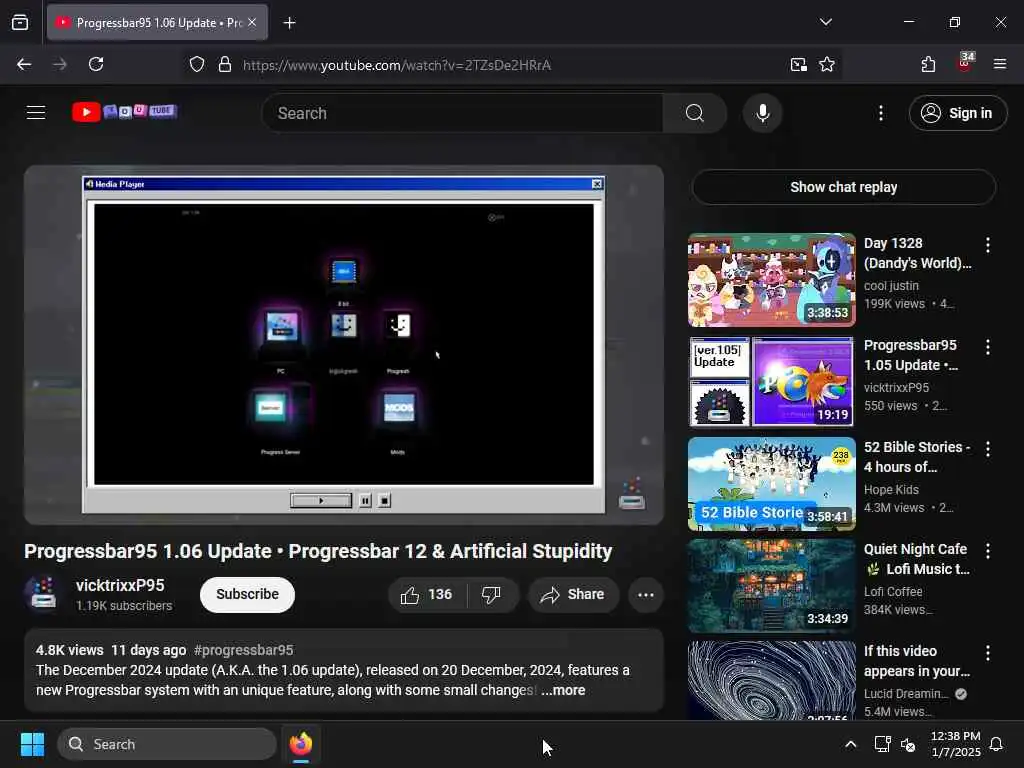Open YouTube settings three-dot menu
This screenshot has height=768, width=1024.
tap(880, 113)
